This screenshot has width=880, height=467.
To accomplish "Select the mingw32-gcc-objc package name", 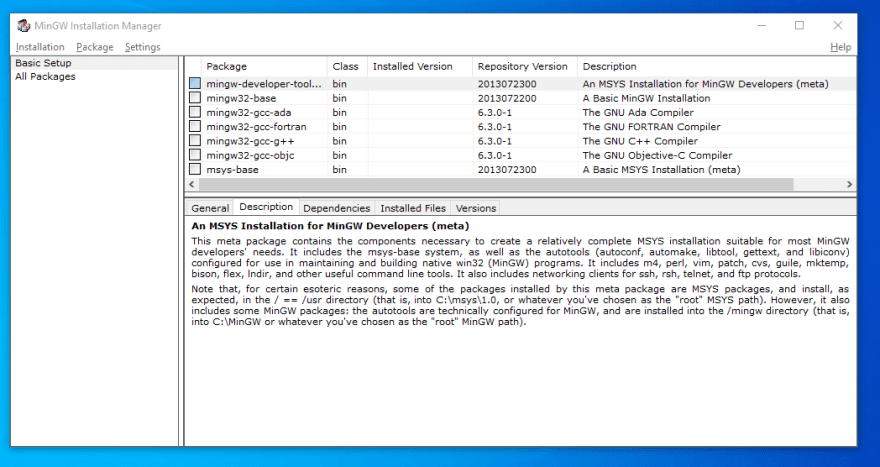I will pyautogui.click(x=250, y=155).
